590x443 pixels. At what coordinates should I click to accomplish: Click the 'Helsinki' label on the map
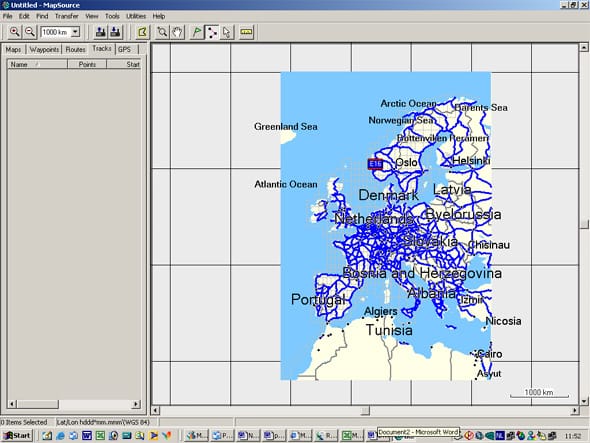tap(471, 161)
